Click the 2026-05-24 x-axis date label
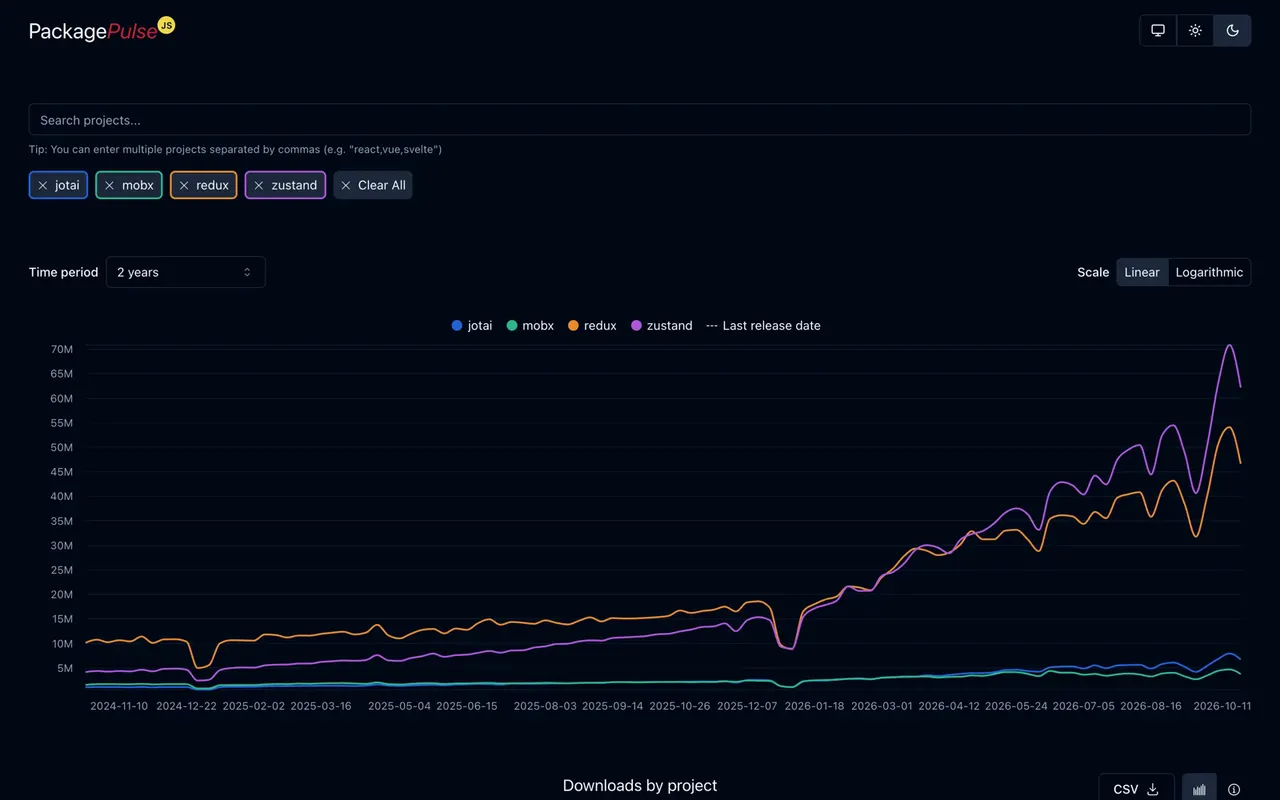1280x800 pixels. (1016, 705)
